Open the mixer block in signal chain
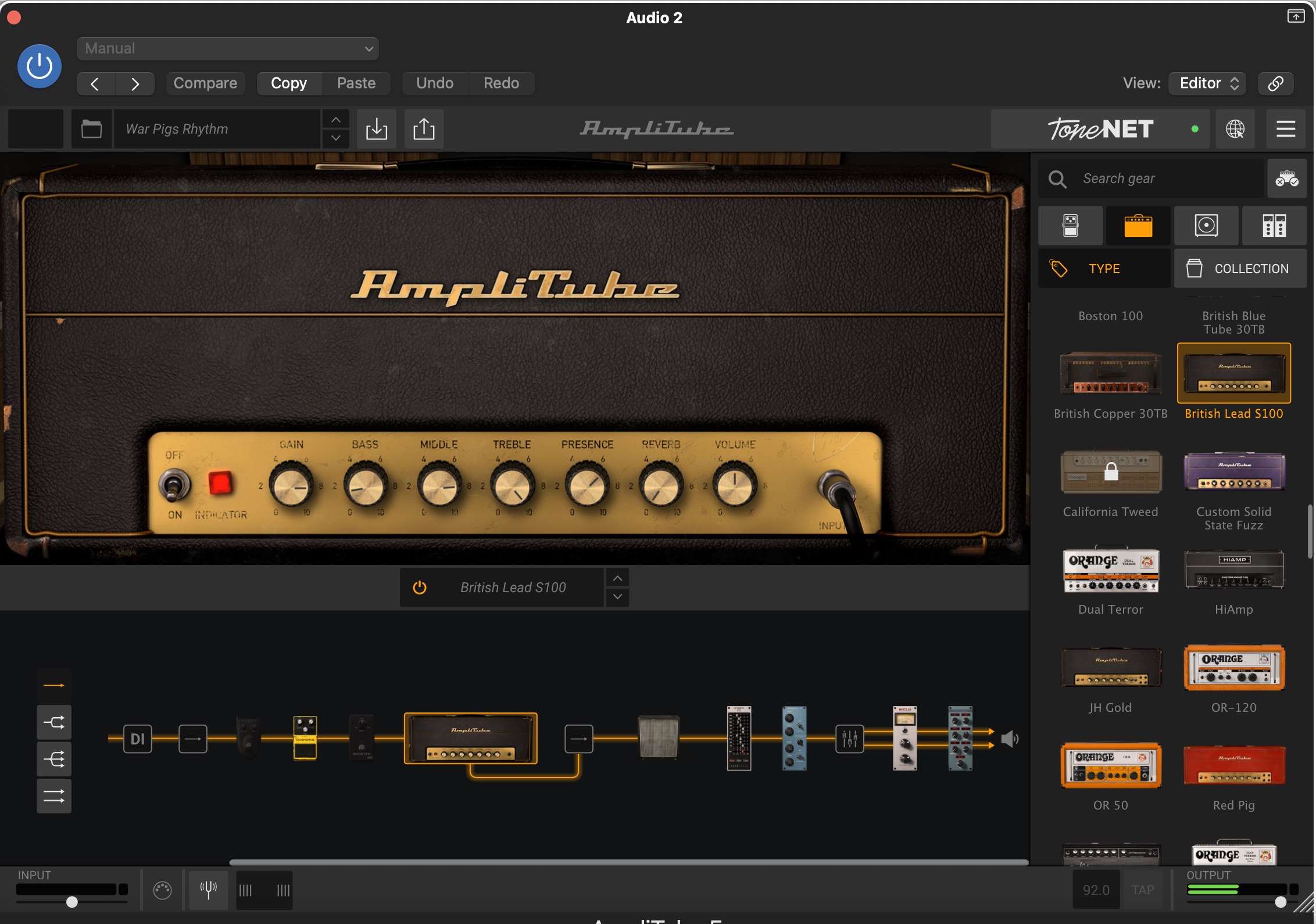The height and width of the screenshot is (924, 1316). [849, 739]
